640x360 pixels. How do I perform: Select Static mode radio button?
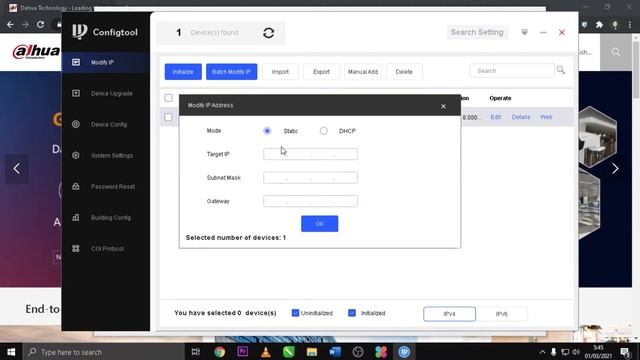(267, 131)
